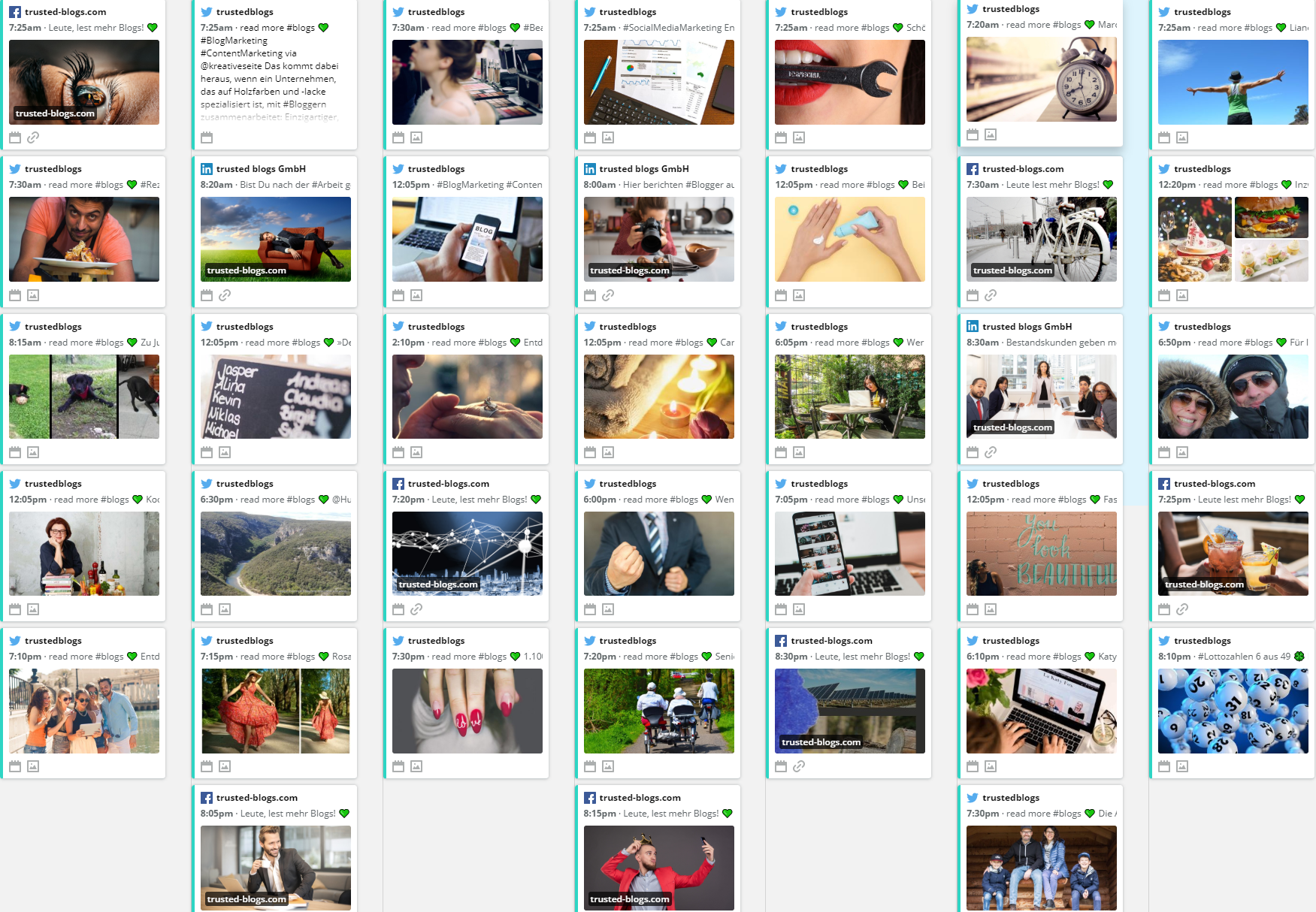Image resolution: width=1316 pixels, height=912 pixels.
Task: Click link icon below the solar panel post
Action: (799, 766)
